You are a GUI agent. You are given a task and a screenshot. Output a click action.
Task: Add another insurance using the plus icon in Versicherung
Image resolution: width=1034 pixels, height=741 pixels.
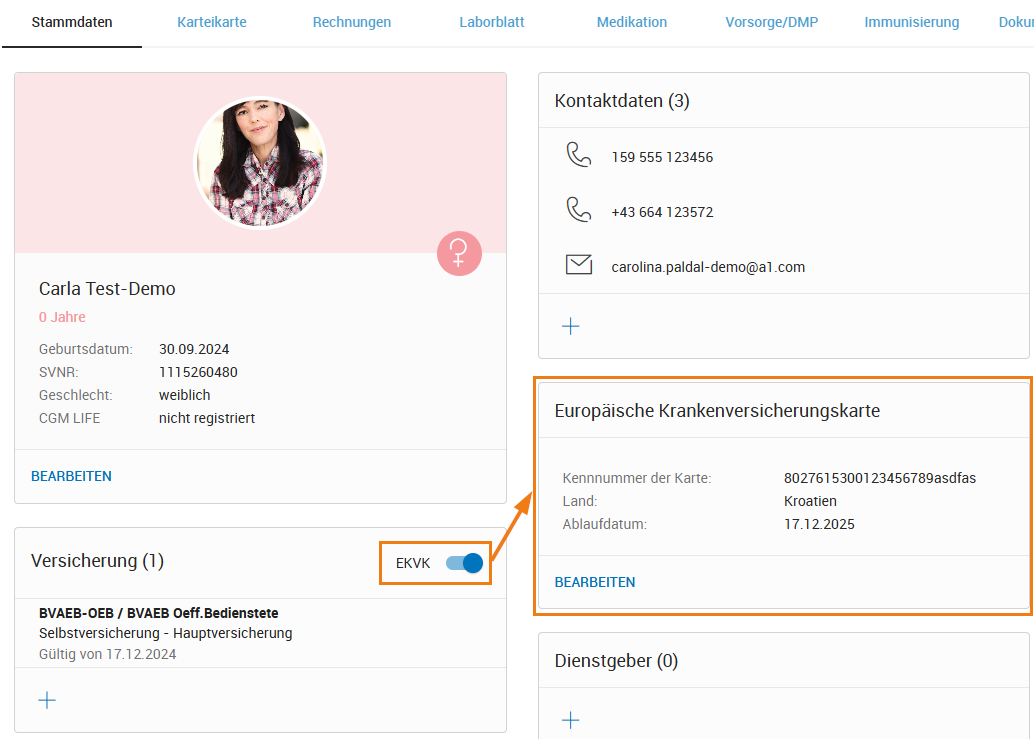click(46, 700)
